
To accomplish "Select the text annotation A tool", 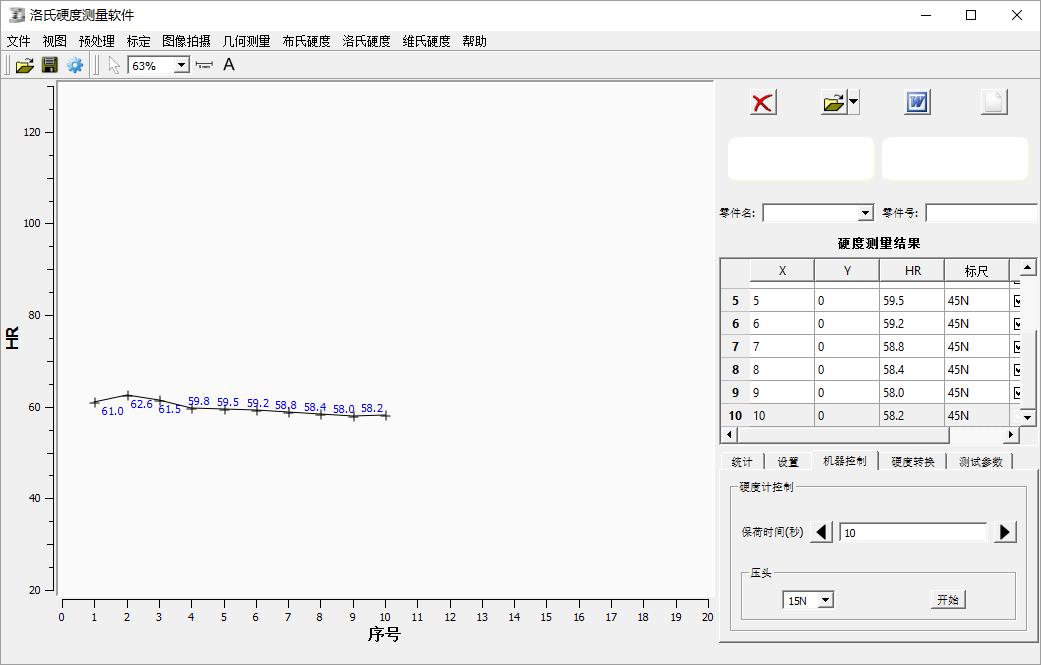I will click(229, 65).
